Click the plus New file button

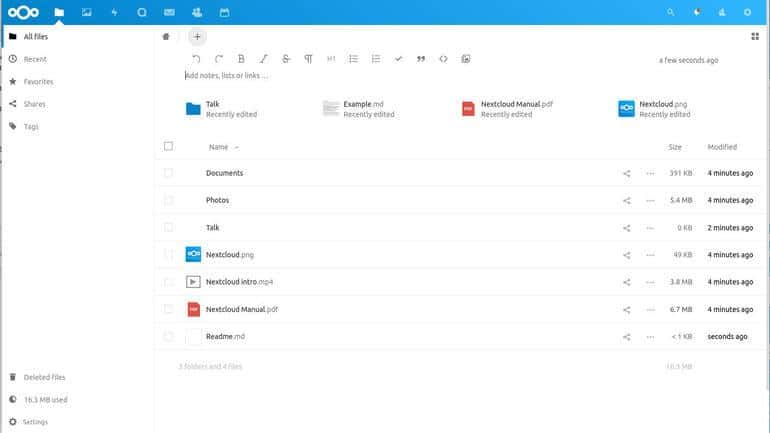197,36
